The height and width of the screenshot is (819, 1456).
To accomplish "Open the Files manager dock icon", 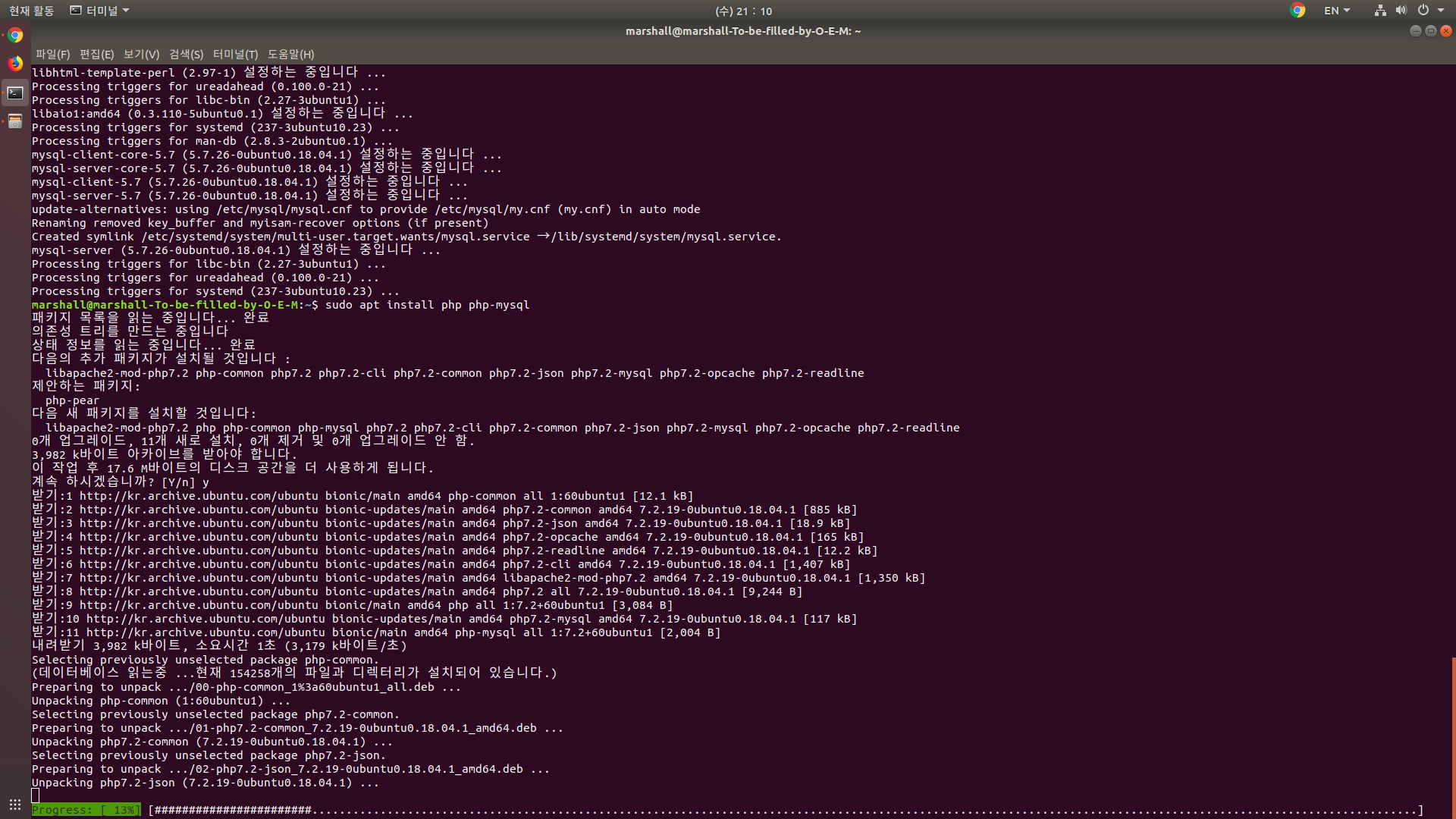I will tap(15, 121).
